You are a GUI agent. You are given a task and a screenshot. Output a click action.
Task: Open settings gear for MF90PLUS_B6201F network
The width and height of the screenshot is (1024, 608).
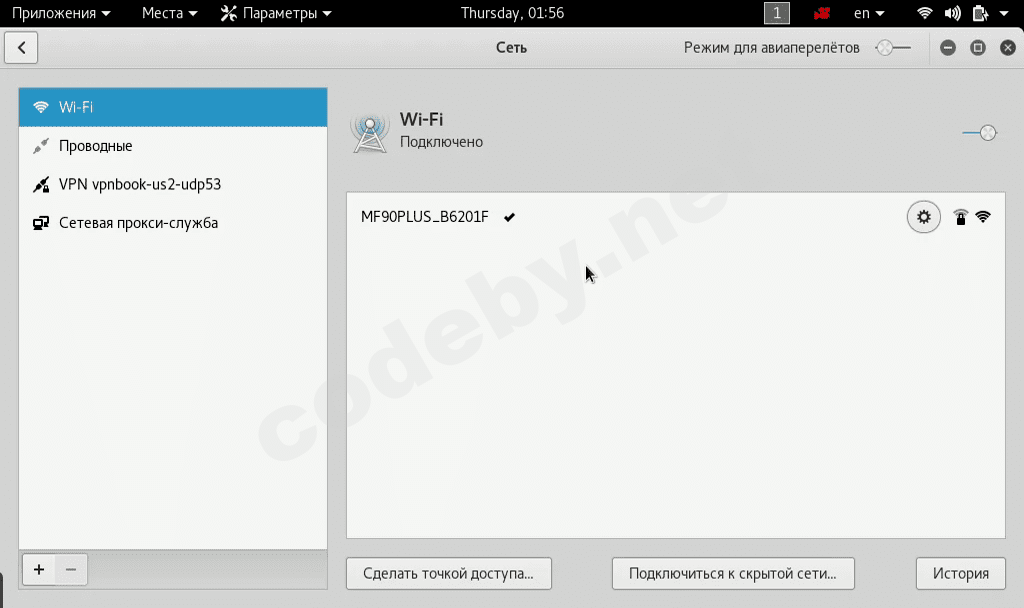923,217
